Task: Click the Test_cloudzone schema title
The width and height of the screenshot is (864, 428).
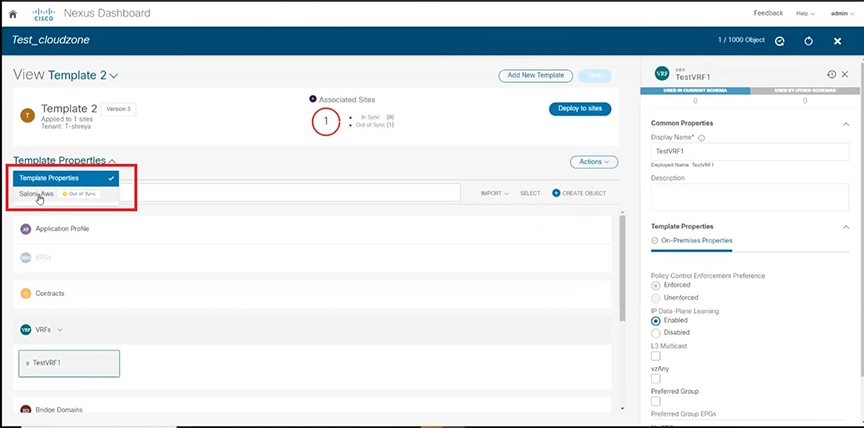Action: tap(51, 40)
